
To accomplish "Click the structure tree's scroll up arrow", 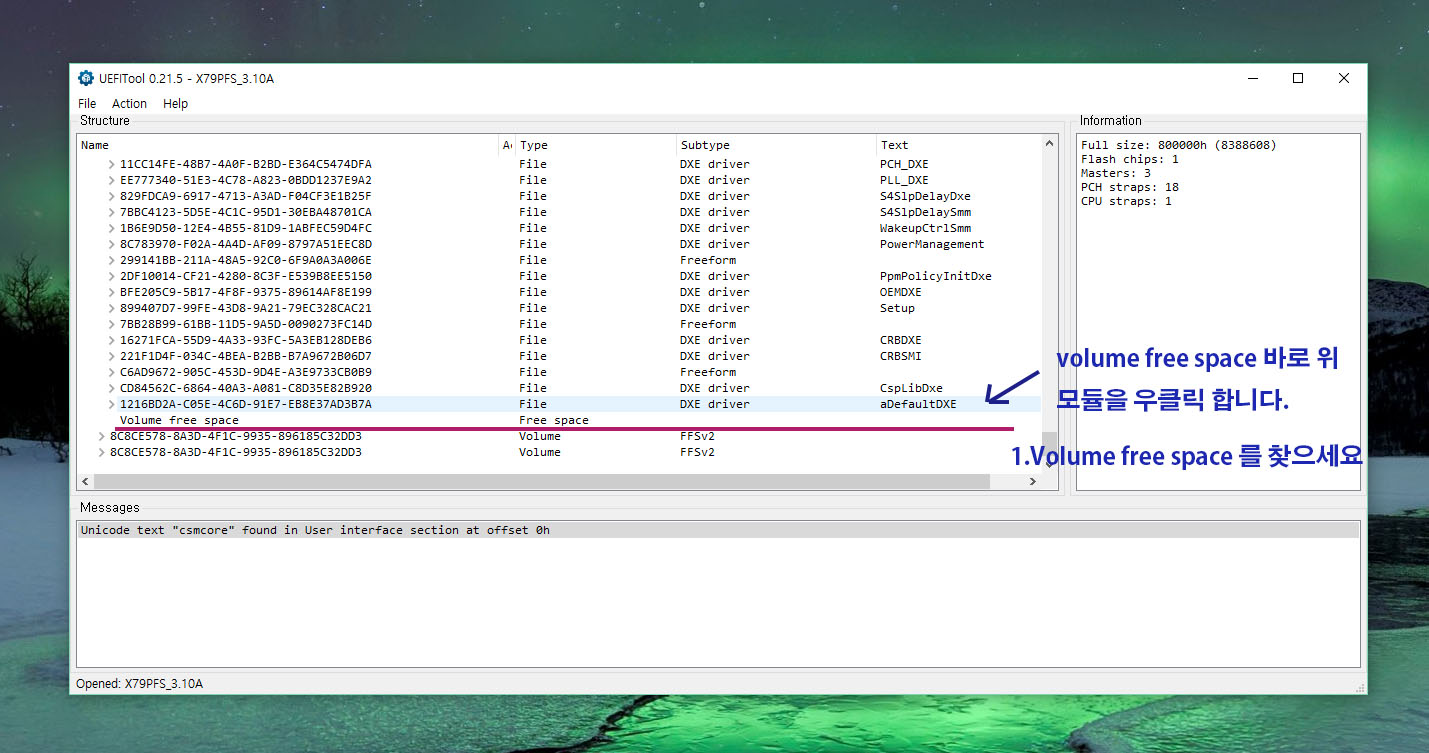I will coord(1049,144).
